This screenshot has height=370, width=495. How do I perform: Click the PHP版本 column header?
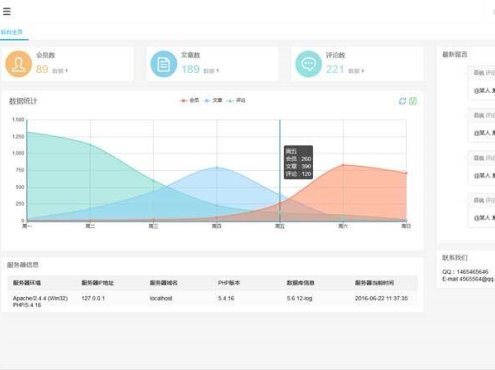tap(229, 283)
